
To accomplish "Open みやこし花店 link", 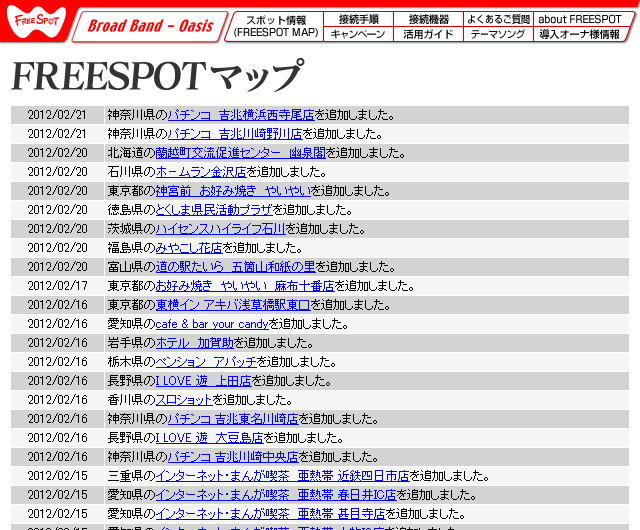I will (189, 248).
